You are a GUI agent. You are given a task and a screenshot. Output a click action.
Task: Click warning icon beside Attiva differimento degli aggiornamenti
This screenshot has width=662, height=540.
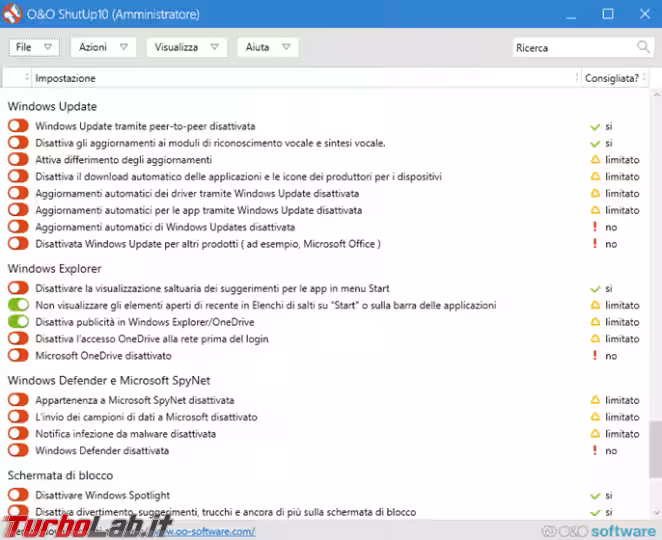coord(595,160)
